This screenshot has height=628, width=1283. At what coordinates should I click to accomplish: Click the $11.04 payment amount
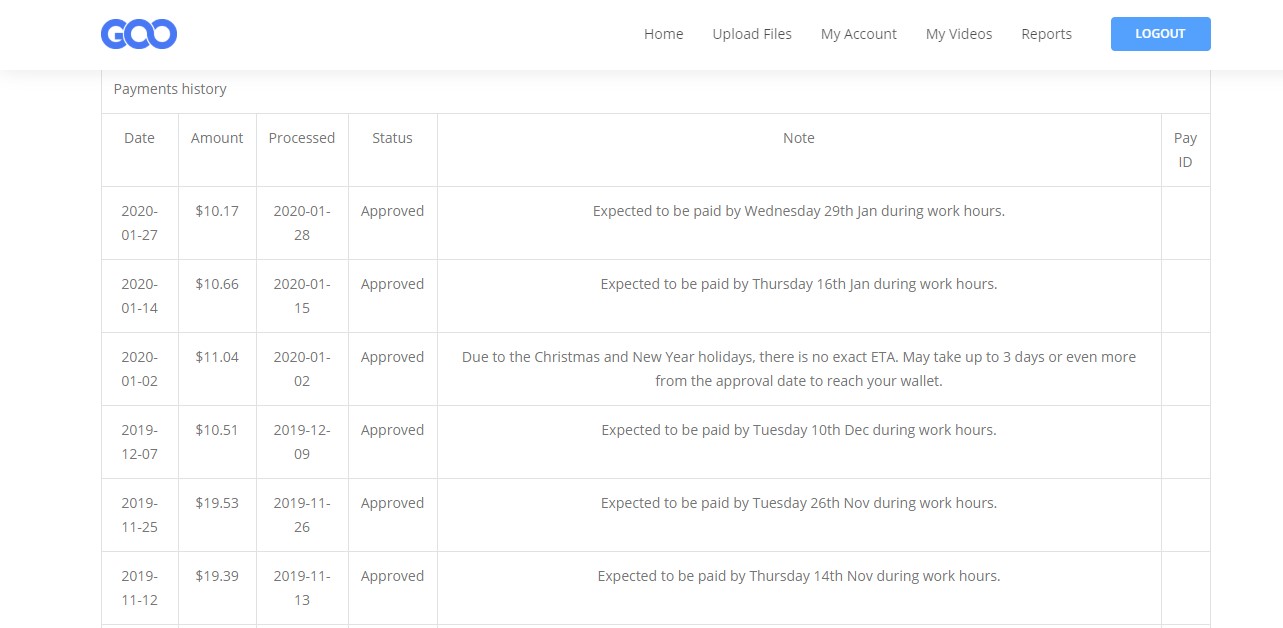[x=217, y=357]
